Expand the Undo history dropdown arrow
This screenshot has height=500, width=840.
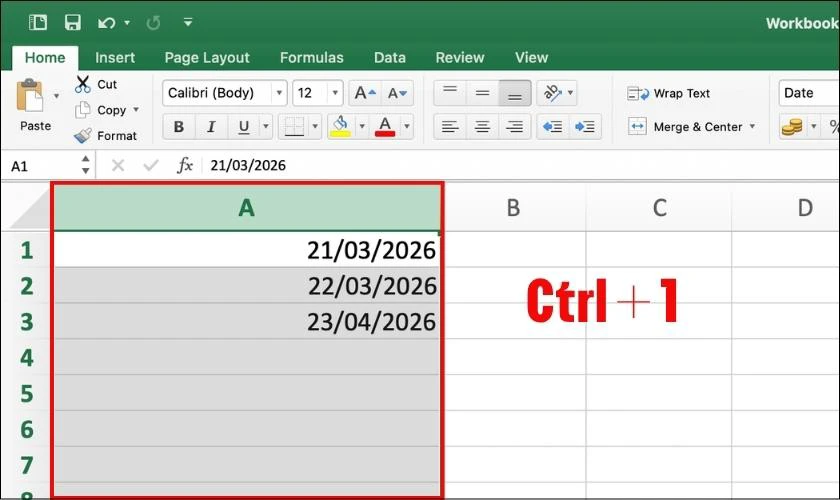tap(127, 23)
